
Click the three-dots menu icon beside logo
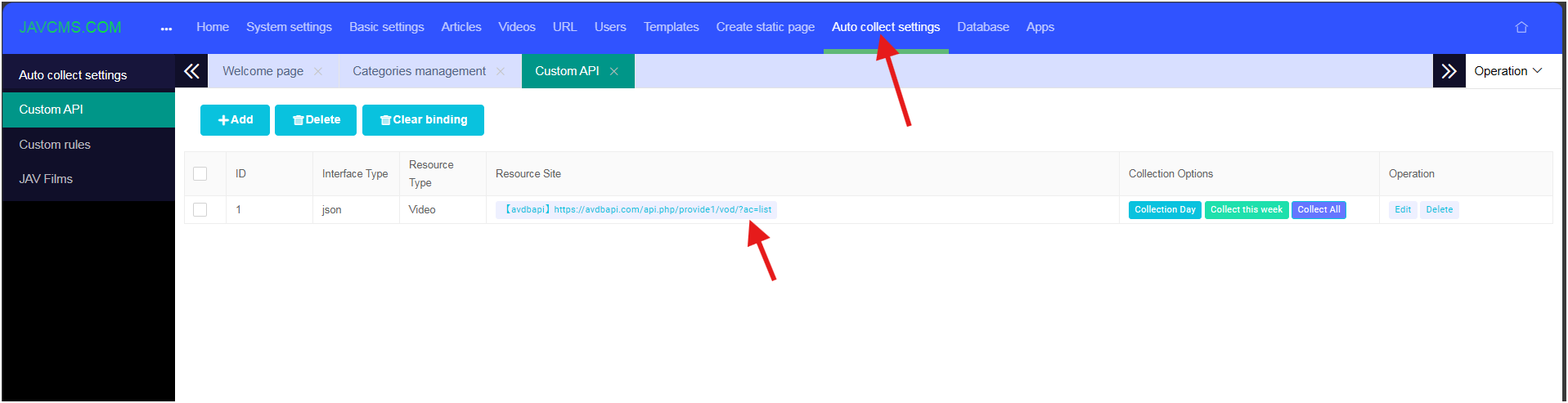(x=166, y=29)
